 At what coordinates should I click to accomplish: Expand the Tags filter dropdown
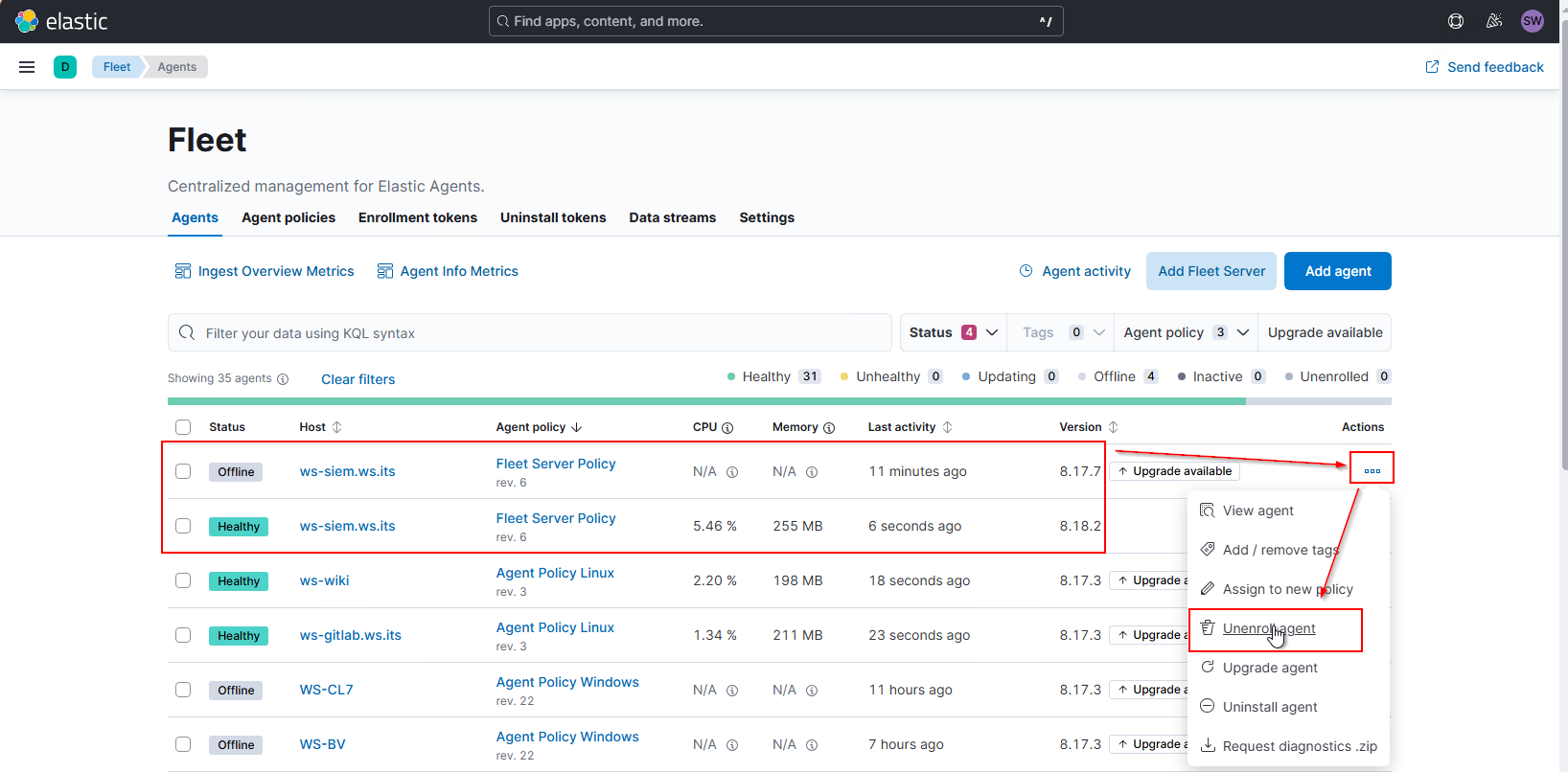(x=1062, y=332)
